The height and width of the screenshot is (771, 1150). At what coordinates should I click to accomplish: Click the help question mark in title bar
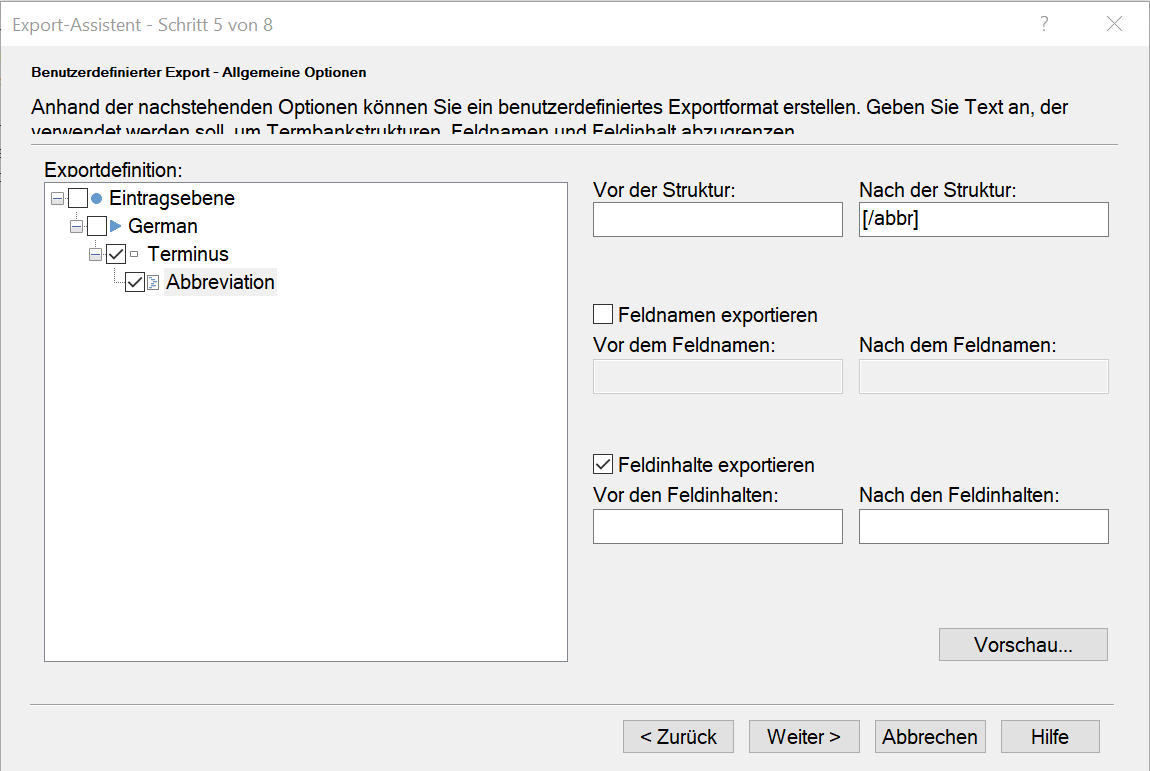1044,24
